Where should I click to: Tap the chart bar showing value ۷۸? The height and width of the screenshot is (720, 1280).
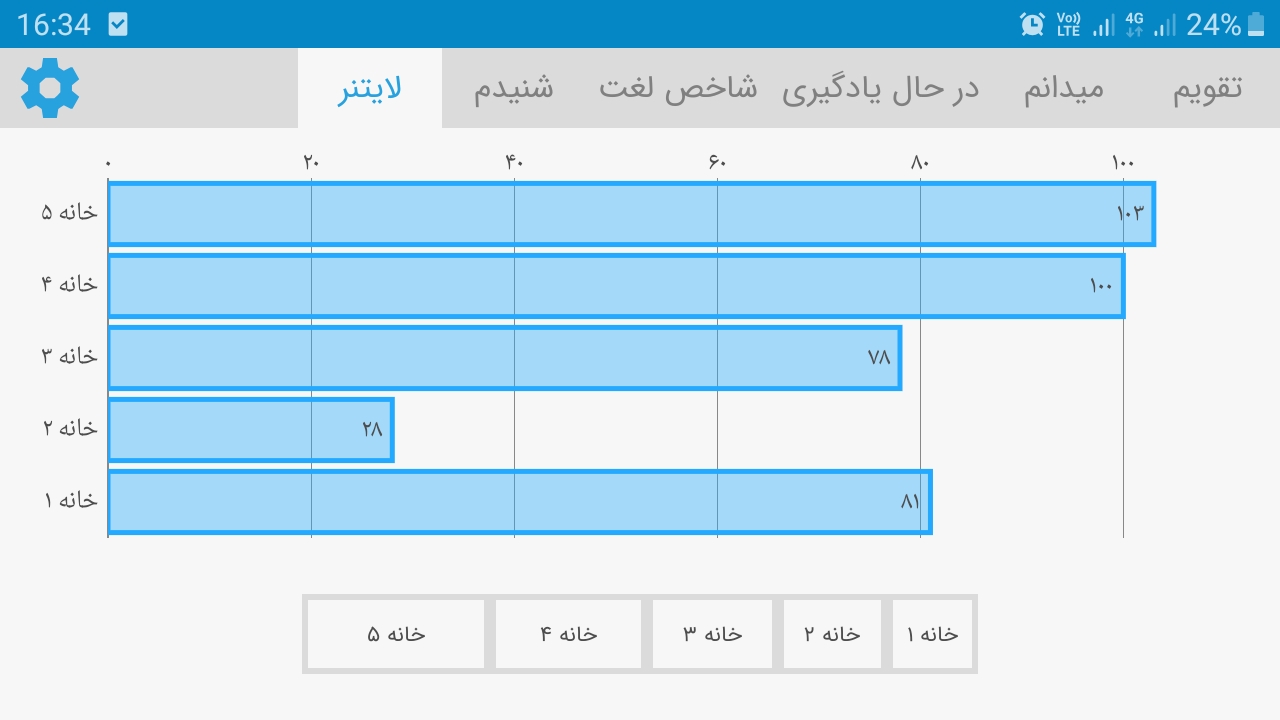coord(504,358)
